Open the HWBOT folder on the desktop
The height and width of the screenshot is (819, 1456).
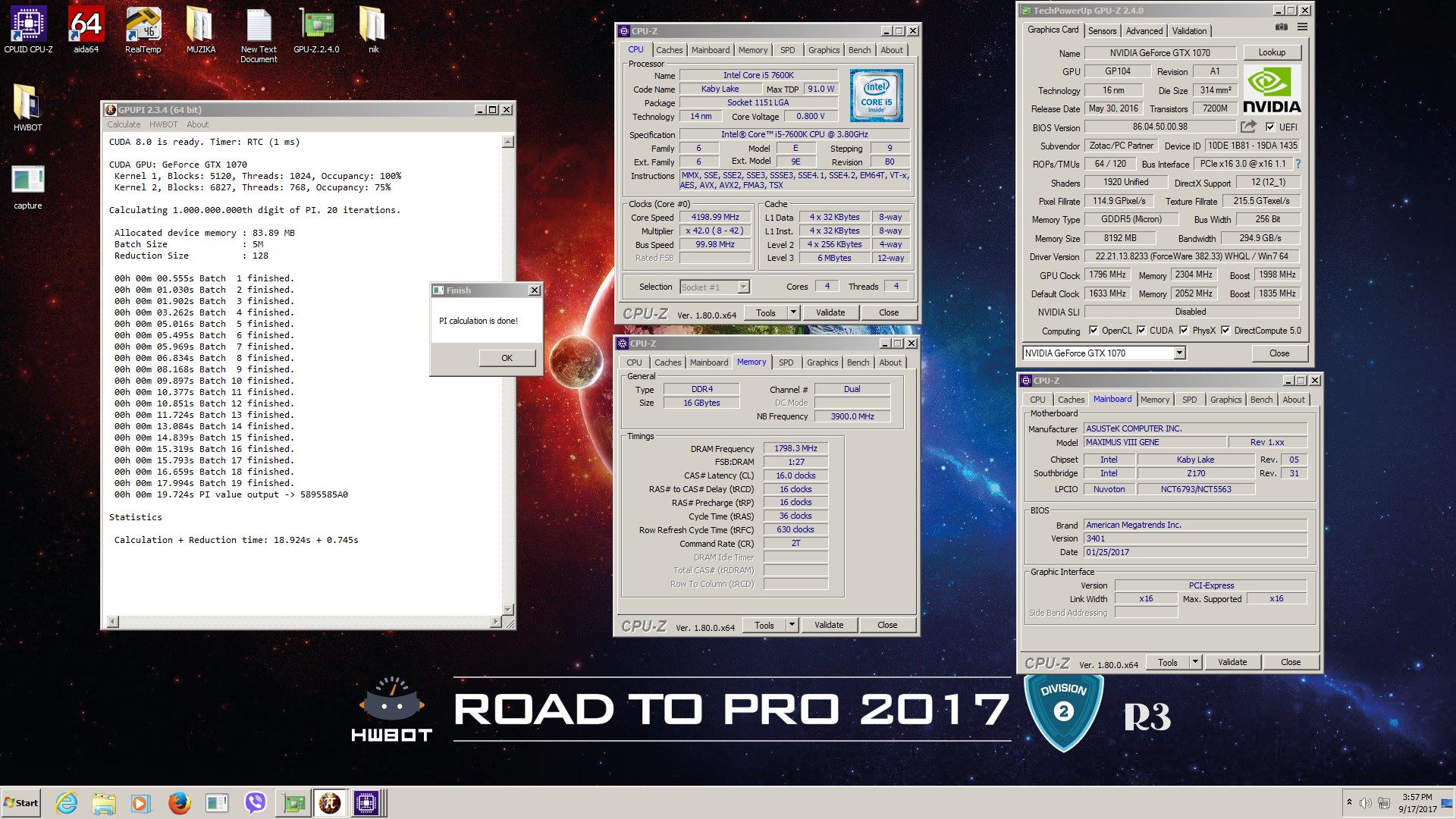tap(28, 108)
